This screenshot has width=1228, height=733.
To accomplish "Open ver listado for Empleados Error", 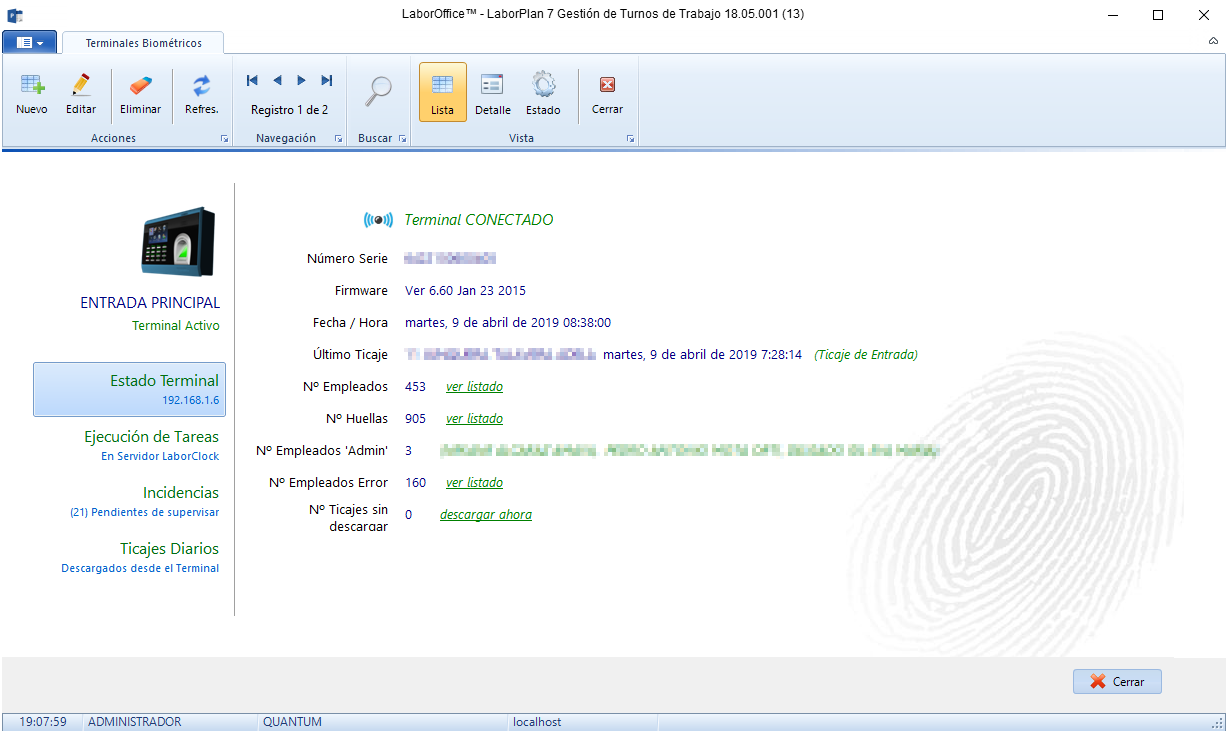I will click(x=474, y=483).
